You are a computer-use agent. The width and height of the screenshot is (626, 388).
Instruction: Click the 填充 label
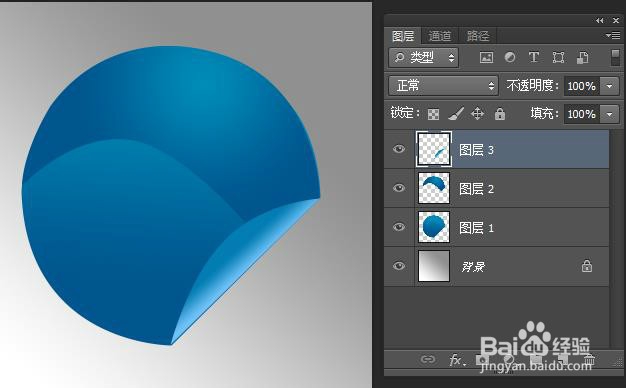point(544,114)
